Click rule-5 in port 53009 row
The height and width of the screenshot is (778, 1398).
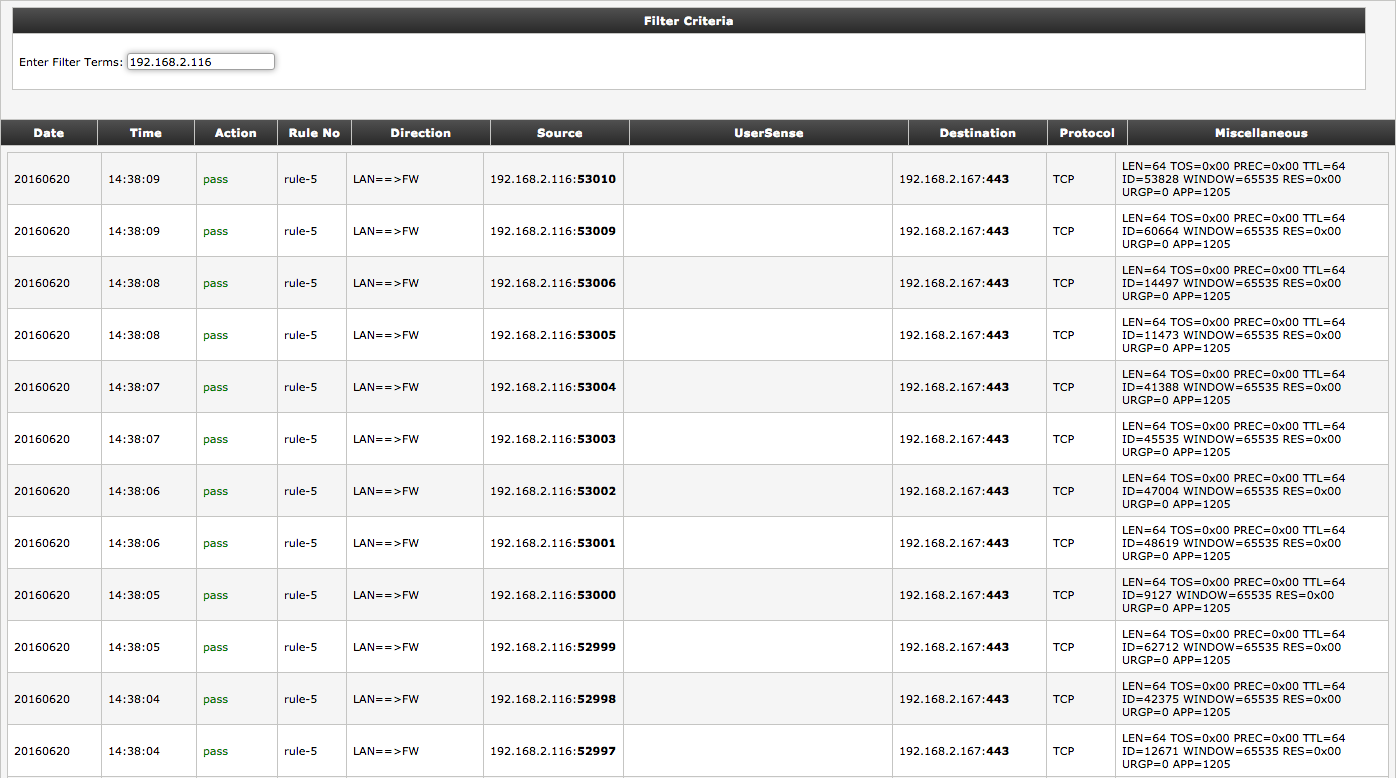click(x=300, y=231)
